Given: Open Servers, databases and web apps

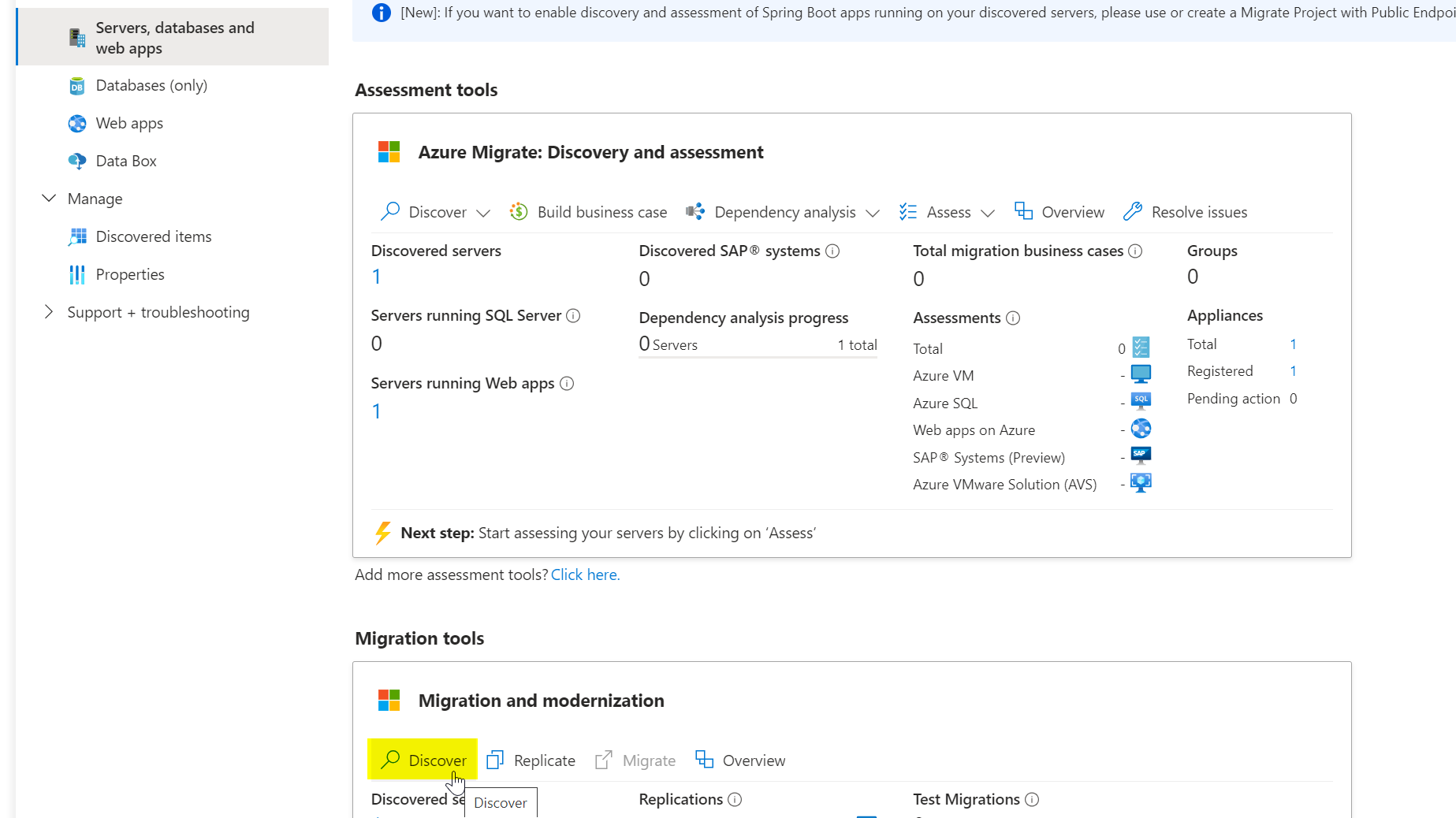Looking at the screenshot, I should (173, 37).
